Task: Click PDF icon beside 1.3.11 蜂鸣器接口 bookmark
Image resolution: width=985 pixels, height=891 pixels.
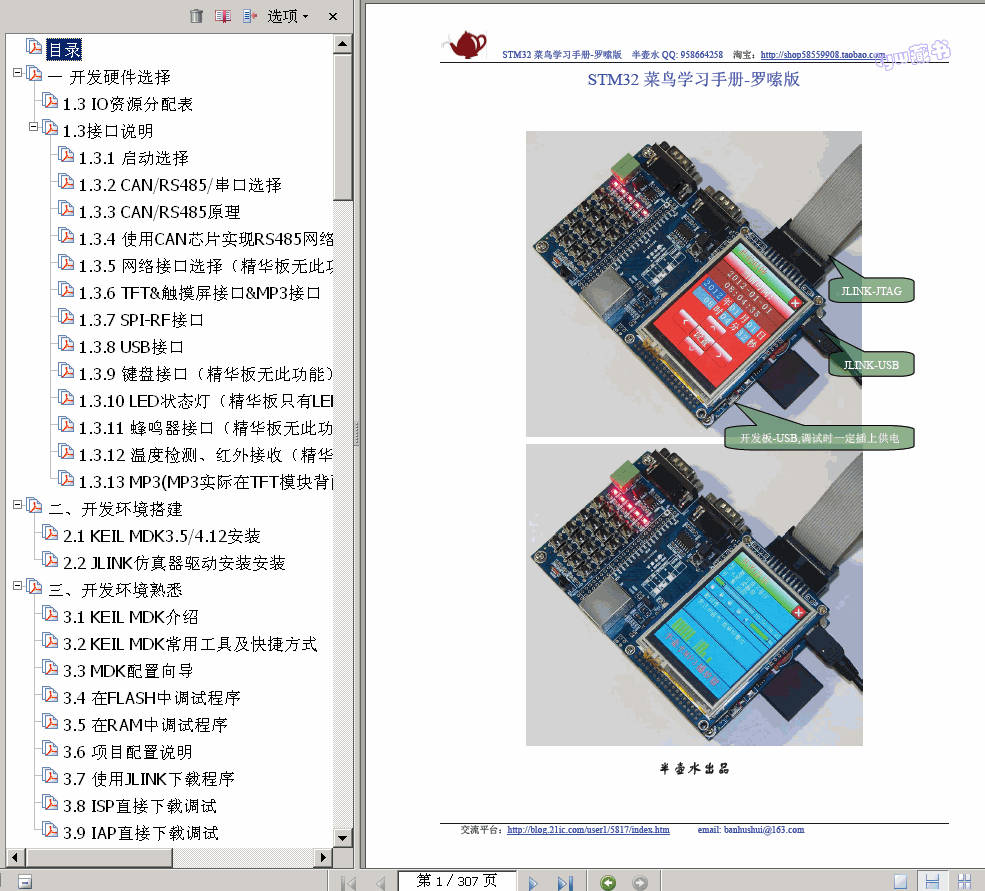Action: pos(66,425)
